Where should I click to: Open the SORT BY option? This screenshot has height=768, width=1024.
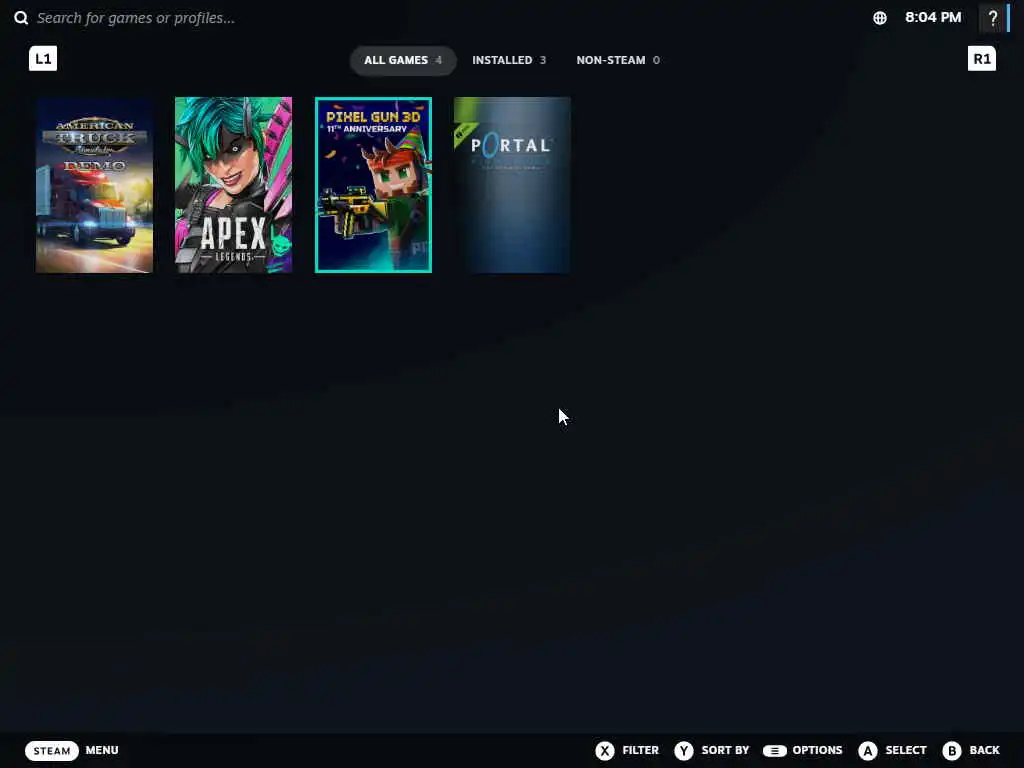tap(725, 750)
